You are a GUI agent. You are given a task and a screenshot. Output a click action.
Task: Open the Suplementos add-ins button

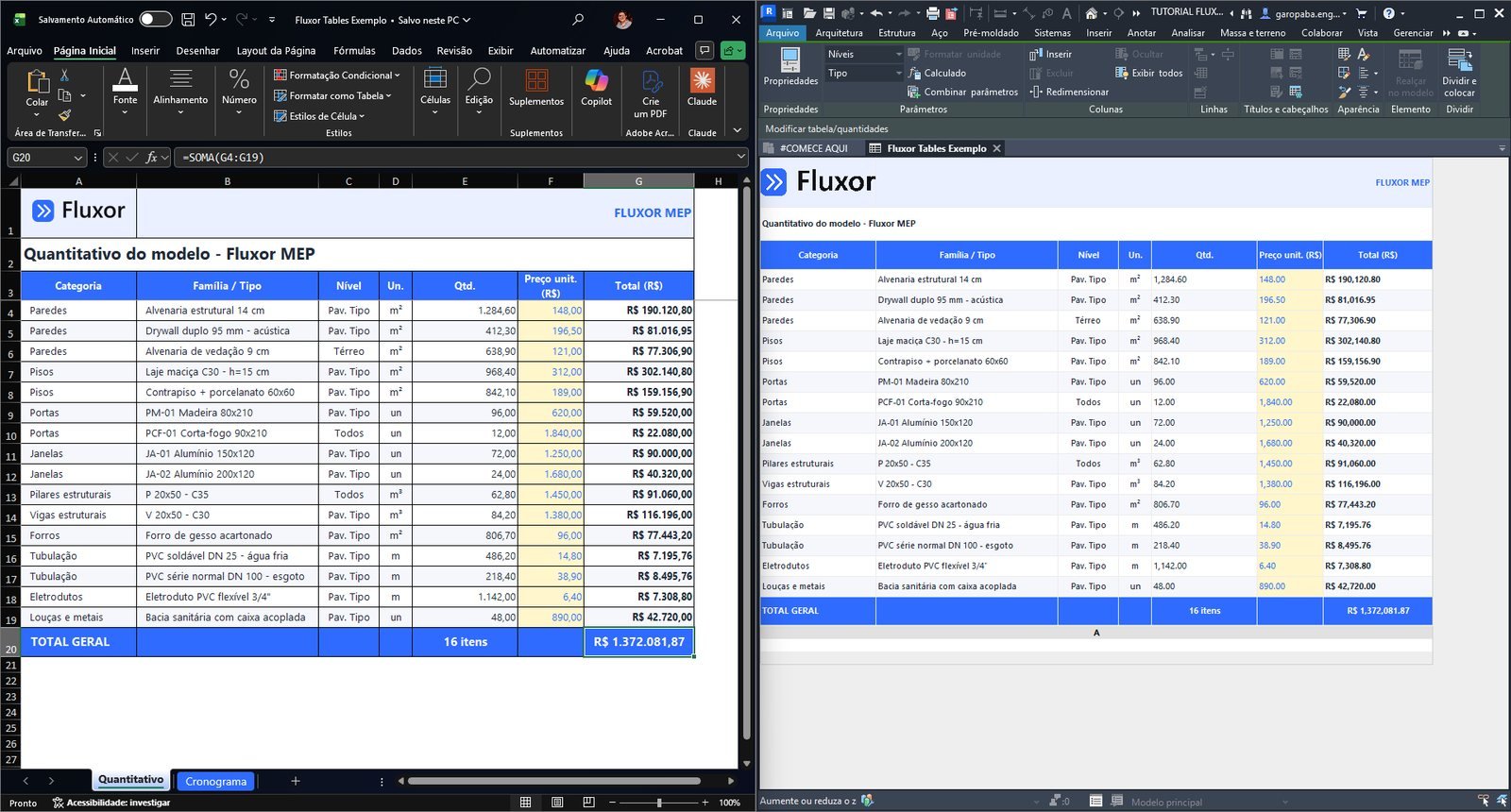click(536, 87)
